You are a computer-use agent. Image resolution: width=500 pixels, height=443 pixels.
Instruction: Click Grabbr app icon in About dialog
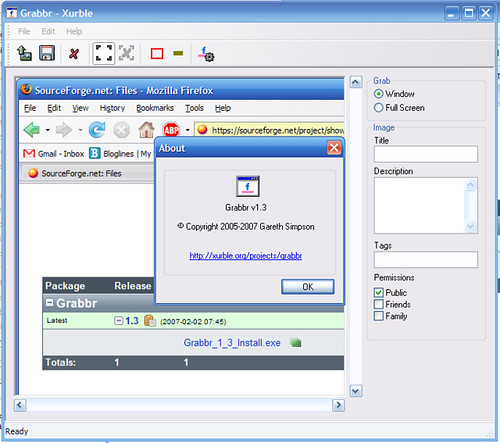click(x=248, y=187)
